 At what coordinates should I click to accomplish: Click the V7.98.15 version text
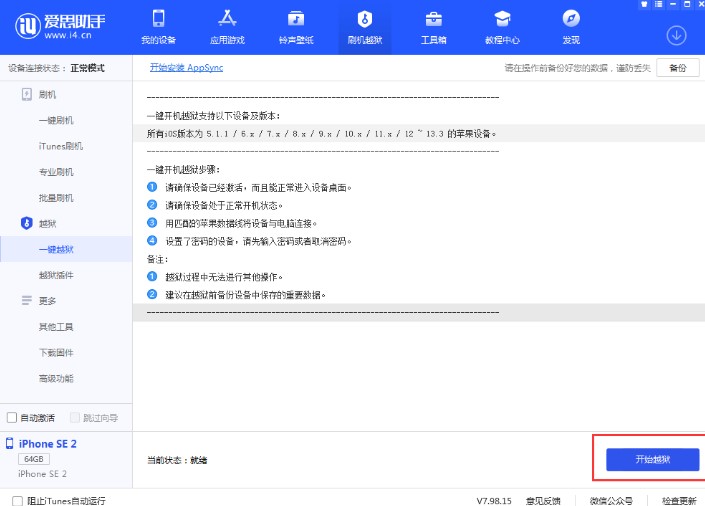pyautogui.click(x=494, y=501)
